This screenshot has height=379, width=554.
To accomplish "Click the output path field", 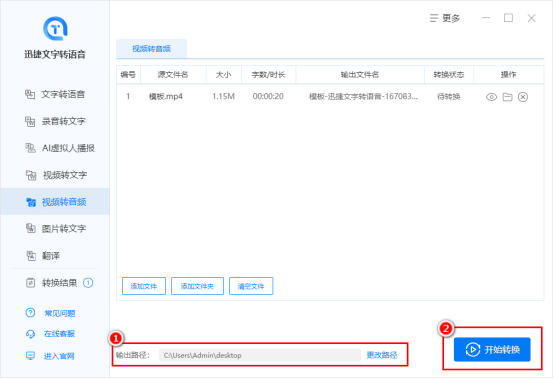I will click(260, 355).
